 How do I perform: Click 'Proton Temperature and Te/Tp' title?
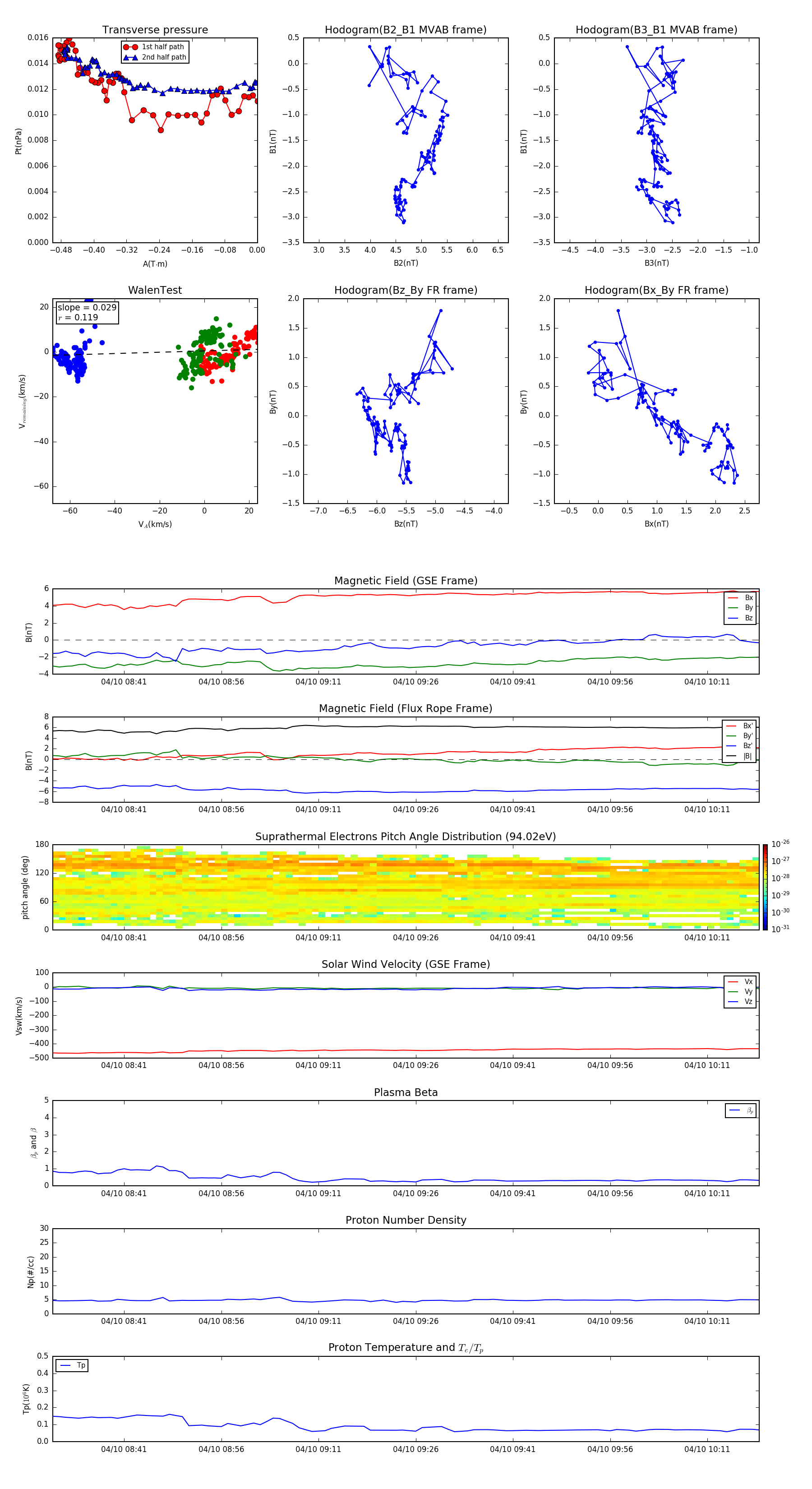click(406, 1348)
